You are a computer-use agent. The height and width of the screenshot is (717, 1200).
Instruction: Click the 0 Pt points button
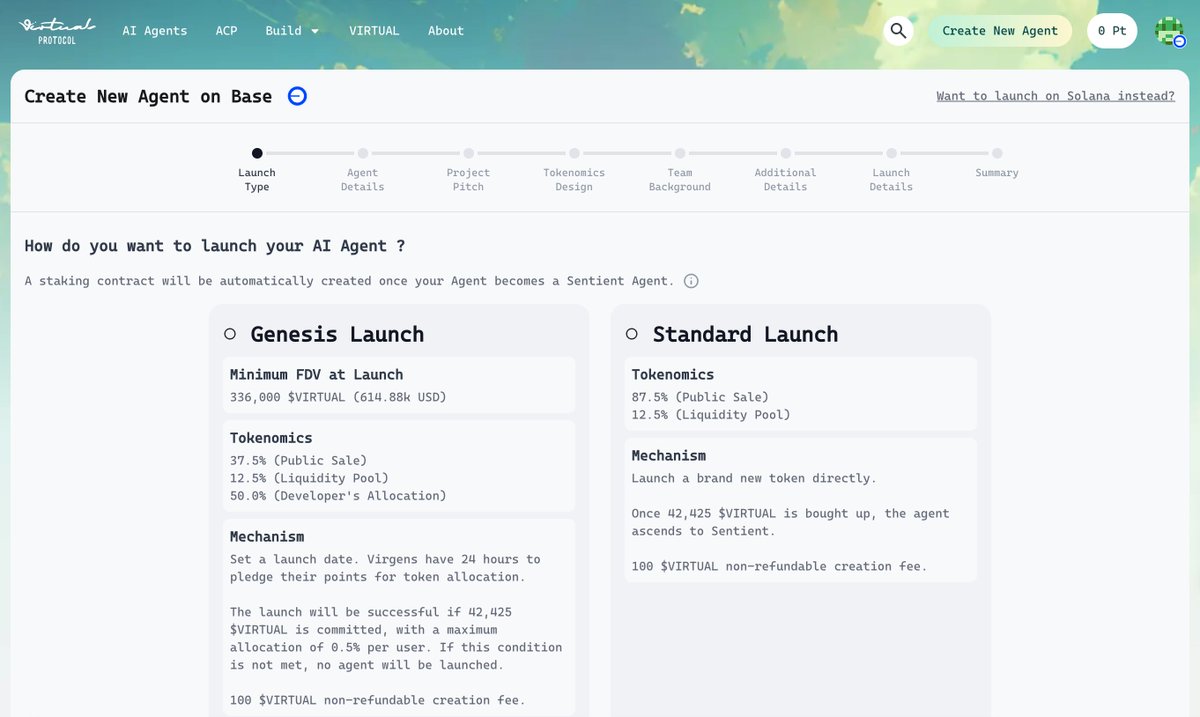[x=1112, y=31]
